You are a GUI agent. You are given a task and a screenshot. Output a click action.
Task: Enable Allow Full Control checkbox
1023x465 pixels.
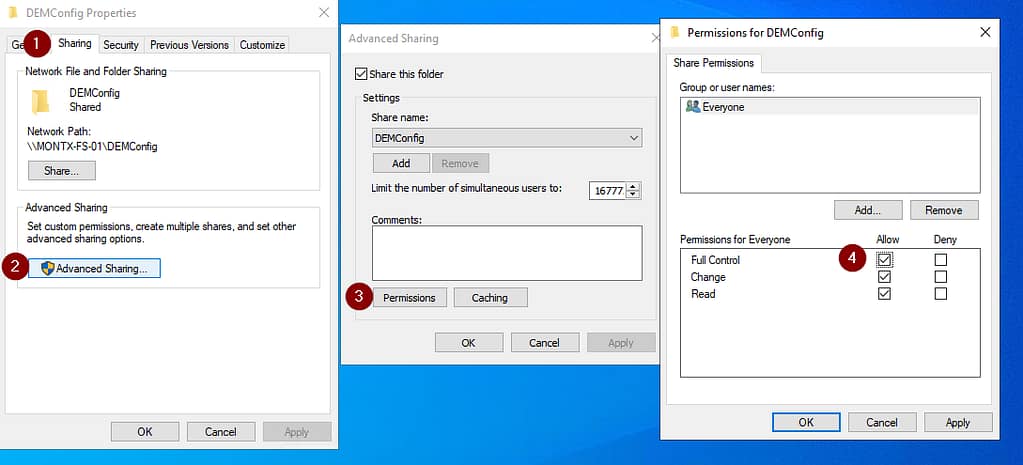pyautogui.click(x=884, y=260)
